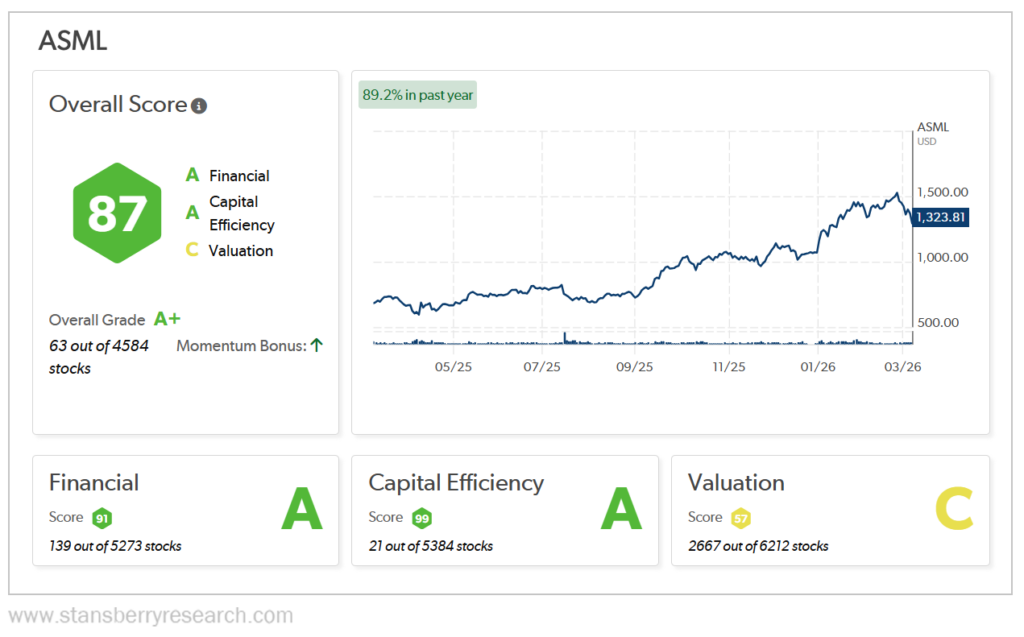Screen dimensions: 1024x637
Task: Toggle the '89.2% in past year' performance badge
Action: pyautogui.click(x=418, y=93)
